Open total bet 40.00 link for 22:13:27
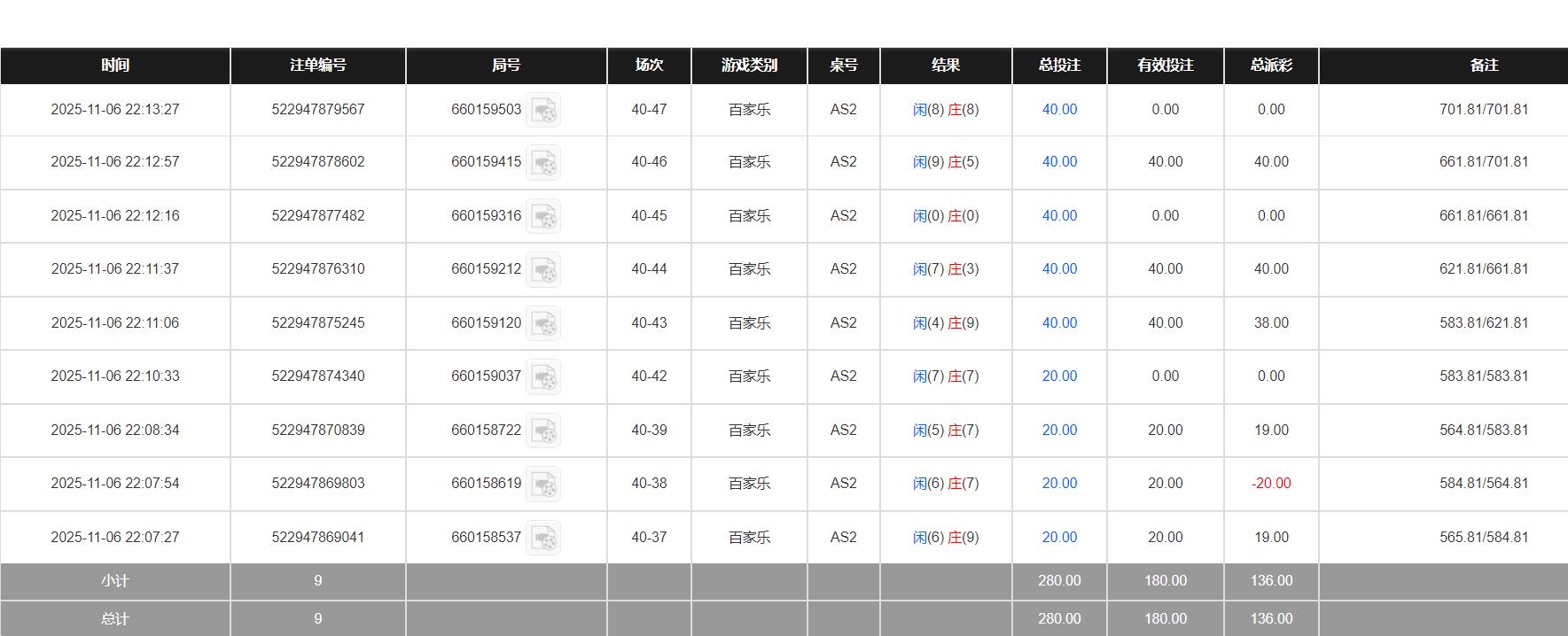Image resolution: width=1568 pixels, height=636 pixels. click(x=1059, y=110)
